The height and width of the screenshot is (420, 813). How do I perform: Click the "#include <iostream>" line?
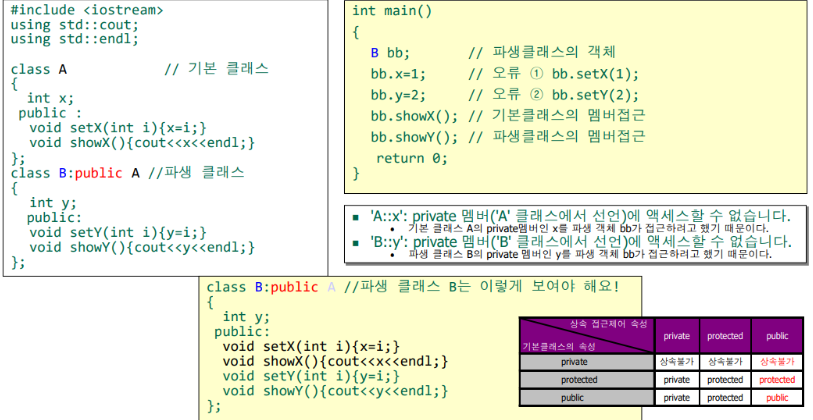point(87,10)
